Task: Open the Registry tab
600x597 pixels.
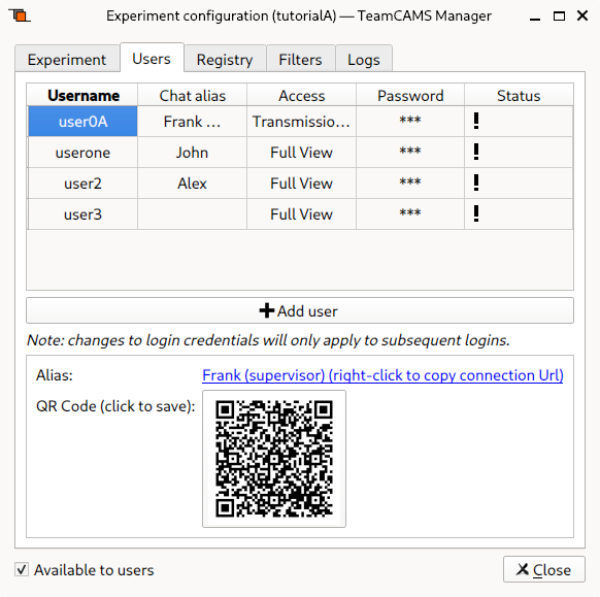Action: [225, 60]
